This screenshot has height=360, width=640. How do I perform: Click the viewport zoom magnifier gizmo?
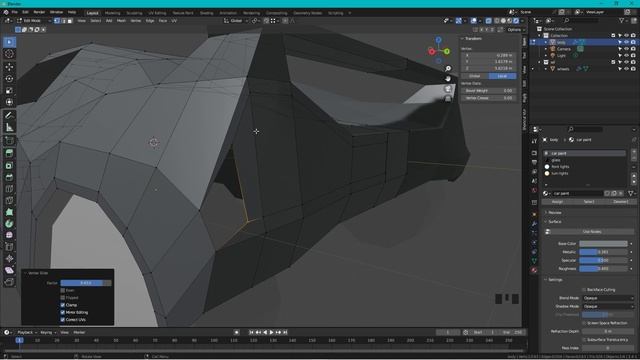448,69
